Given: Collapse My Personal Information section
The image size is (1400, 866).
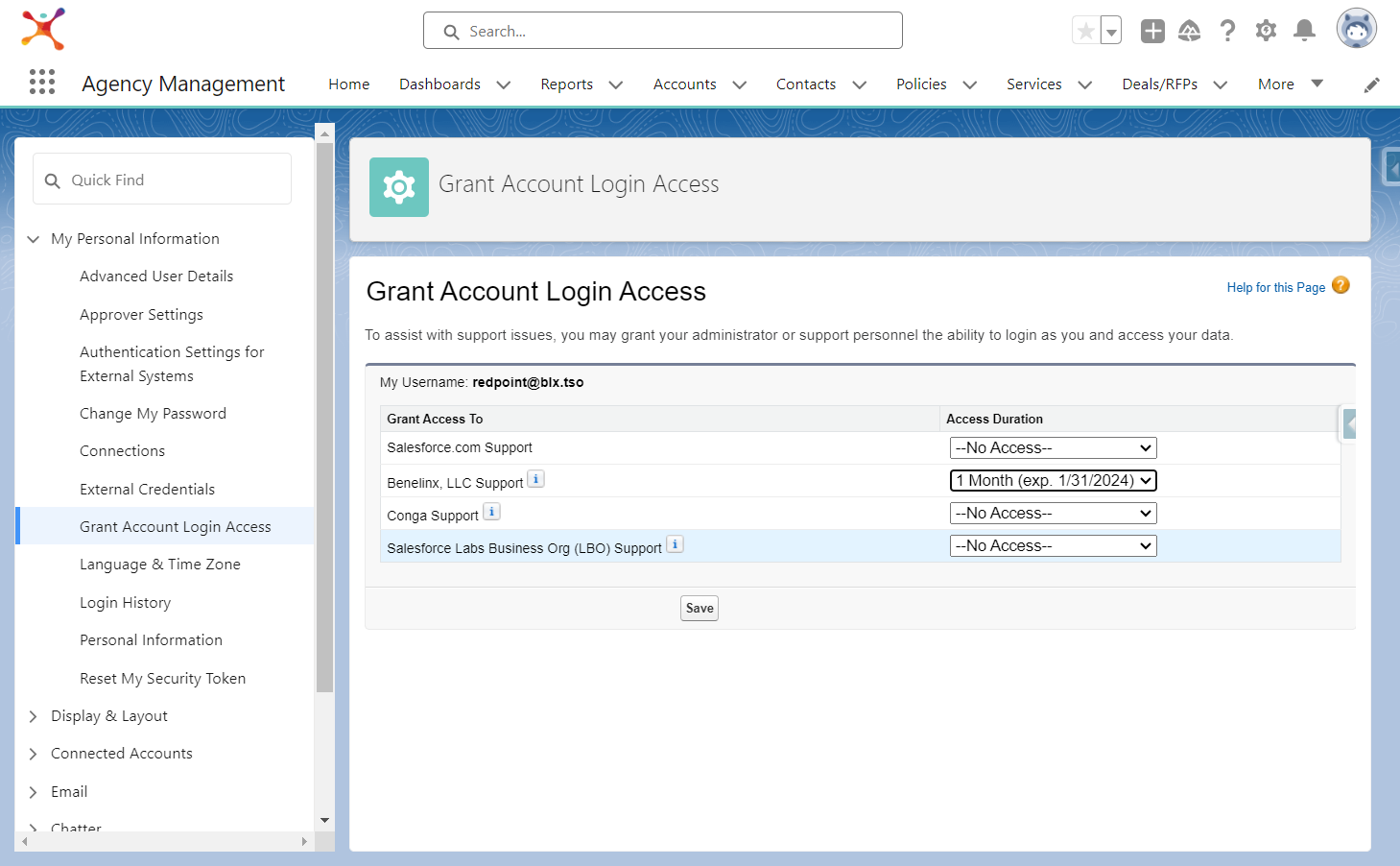Looking at the screenshot, I should [x=34, y=239].
